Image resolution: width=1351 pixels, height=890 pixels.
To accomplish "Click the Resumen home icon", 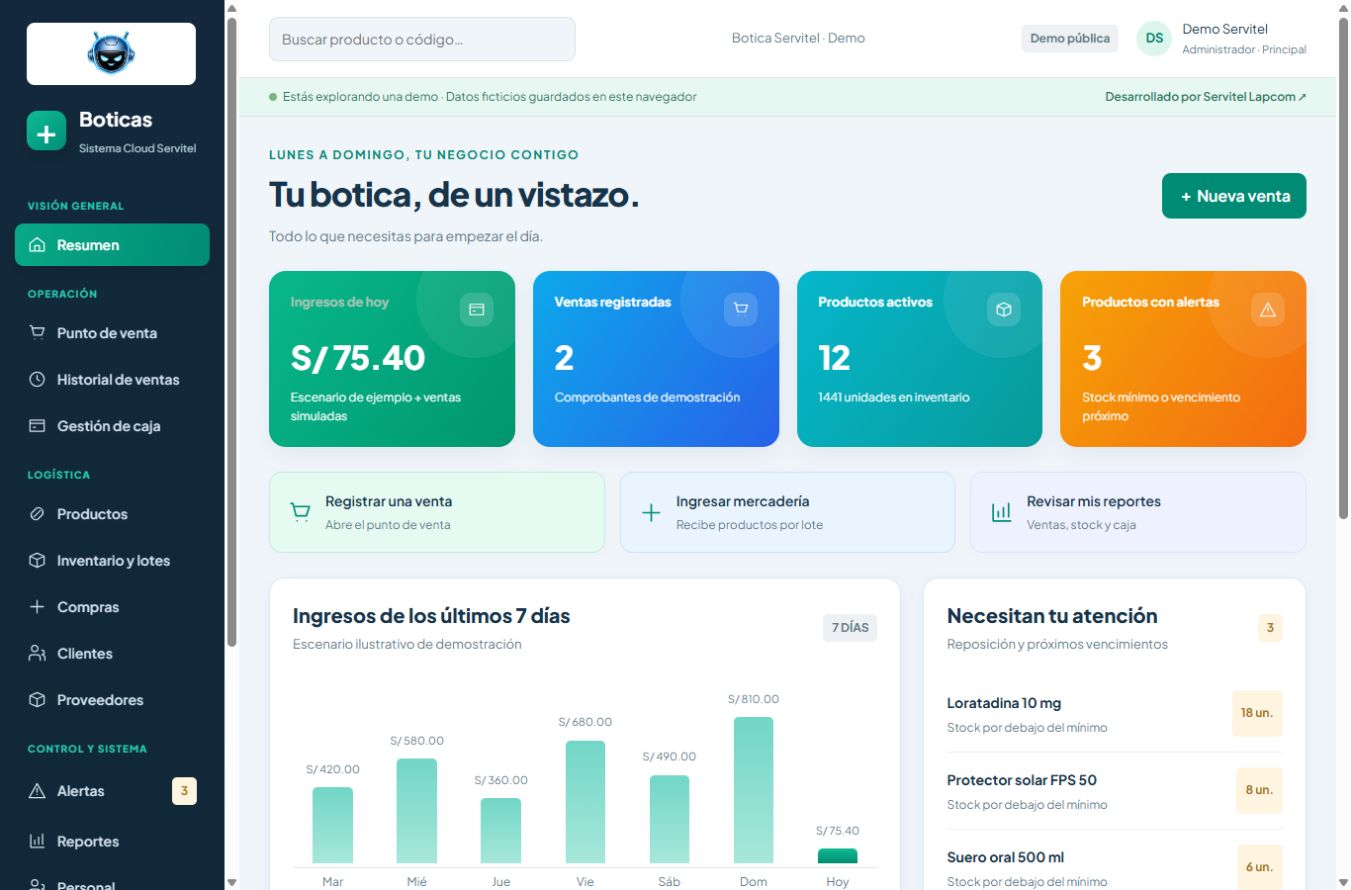I will [37, 245].
